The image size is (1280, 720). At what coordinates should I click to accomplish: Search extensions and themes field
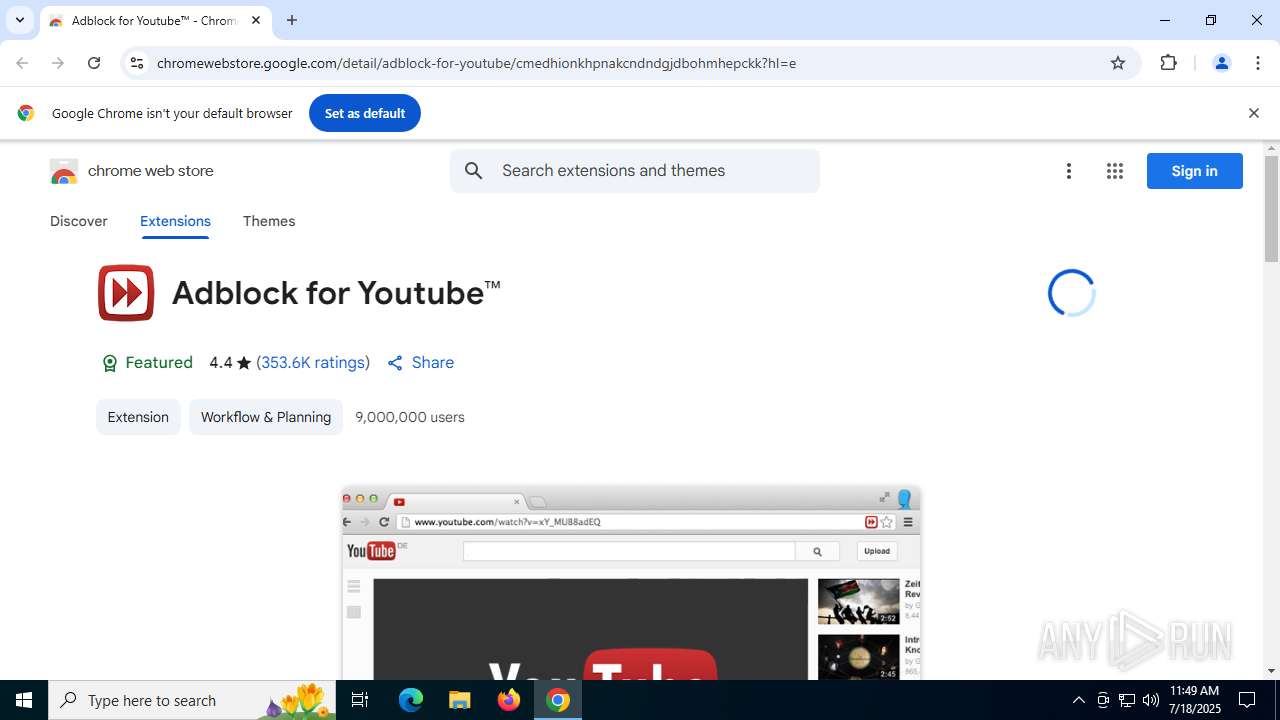(635, 171)
